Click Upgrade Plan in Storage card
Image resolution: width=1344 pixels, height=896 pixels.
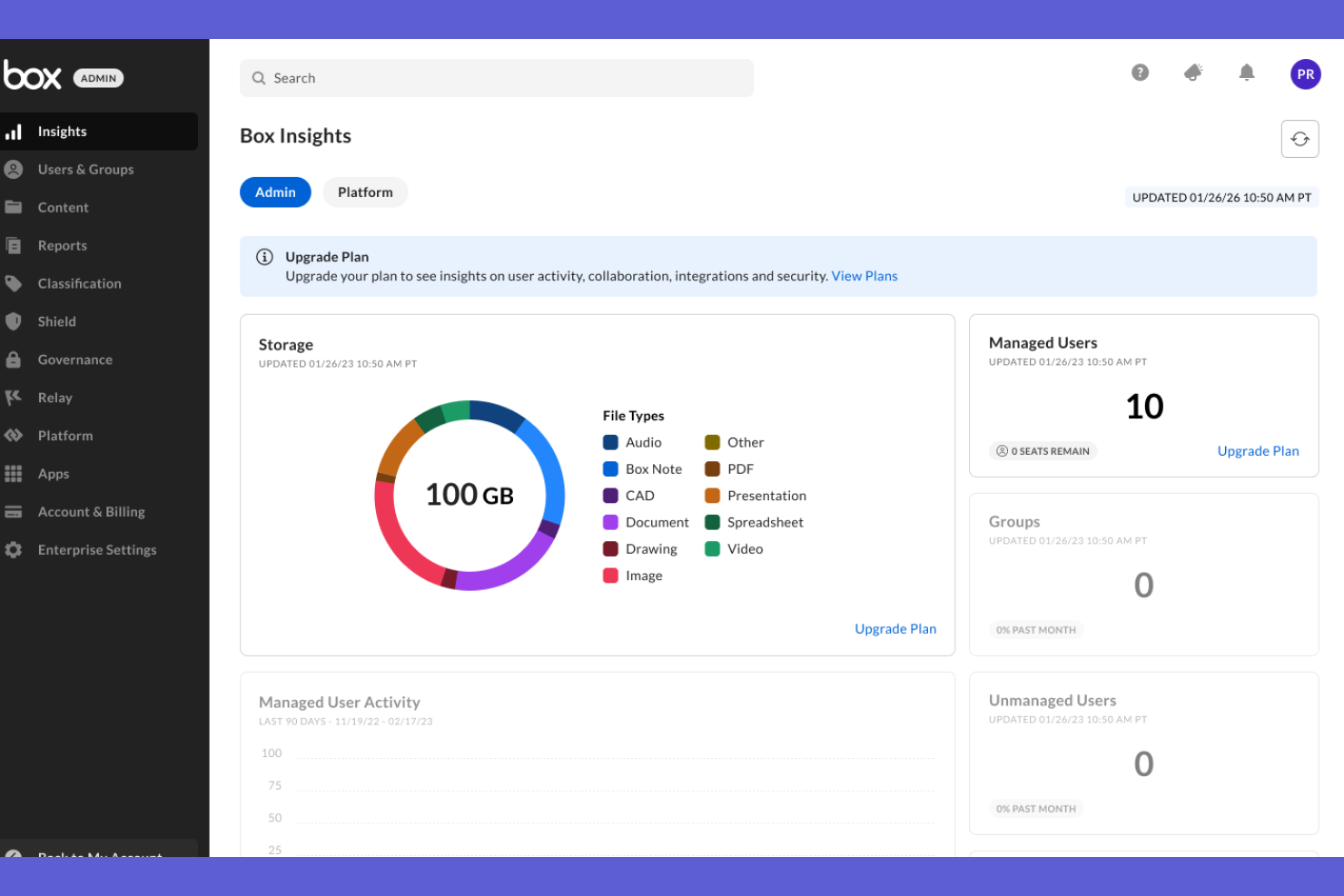coord(895,629)
